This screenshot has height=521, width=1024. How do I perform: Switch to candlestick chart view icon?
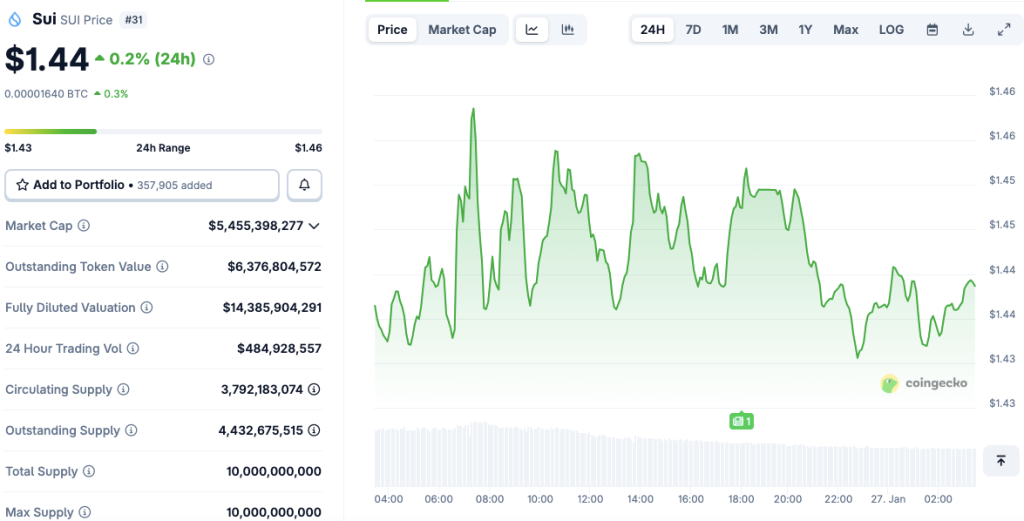pos(568,30)
